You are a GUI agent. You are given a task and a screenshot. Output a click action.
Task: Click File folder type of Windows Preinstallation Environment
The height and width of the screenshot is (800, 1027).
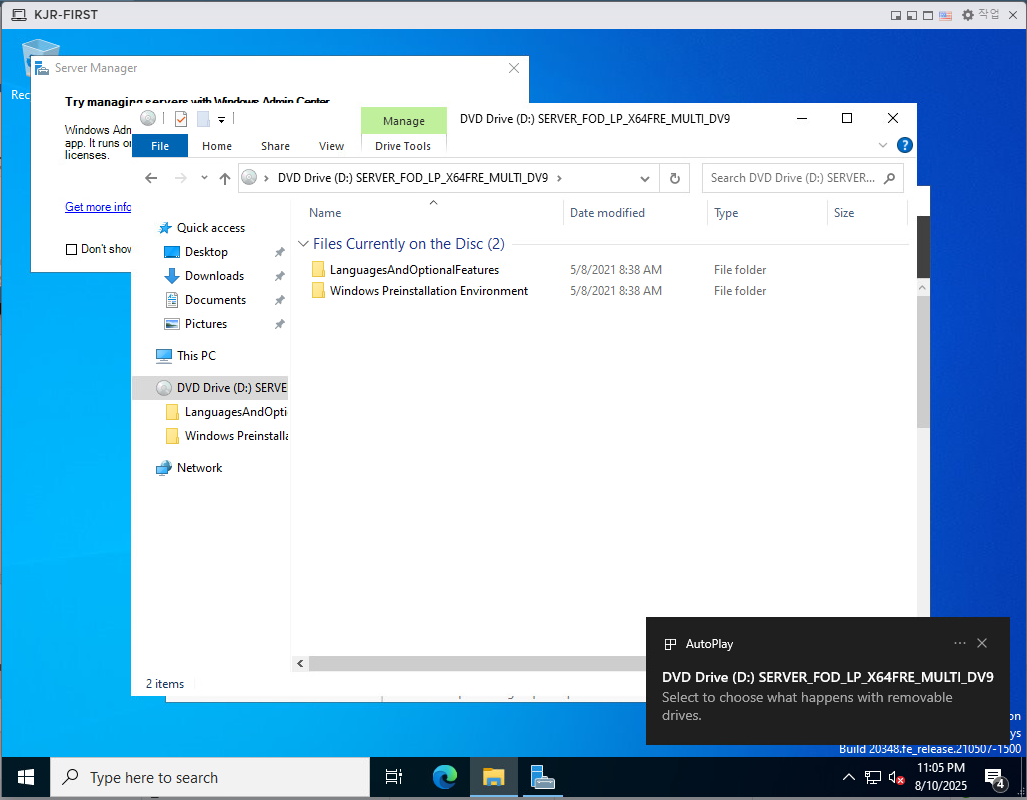click(x=739, y=291)
